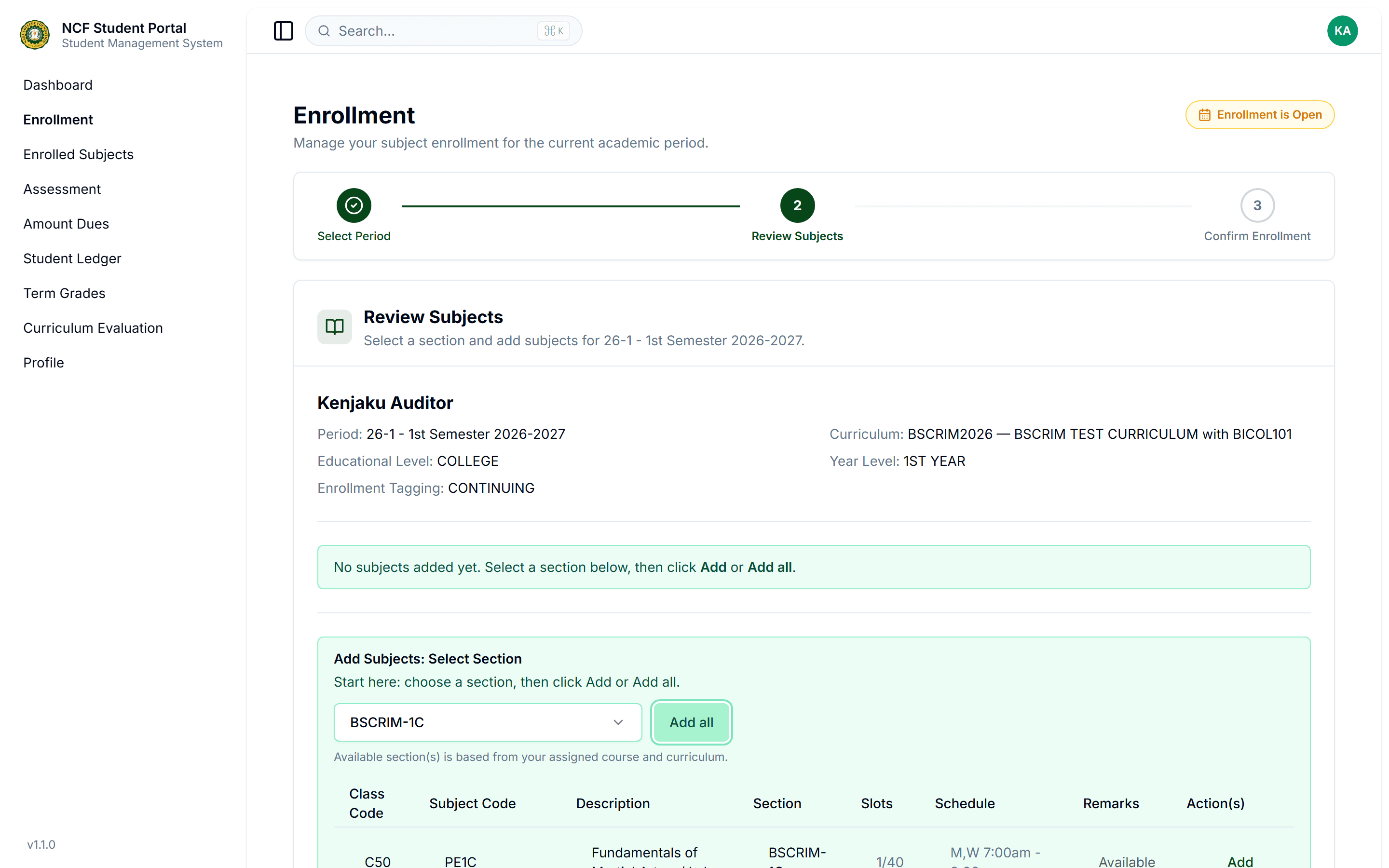Click the ⌘K shortcut hint
This screenshot has height=868, width=1389.
553,31
